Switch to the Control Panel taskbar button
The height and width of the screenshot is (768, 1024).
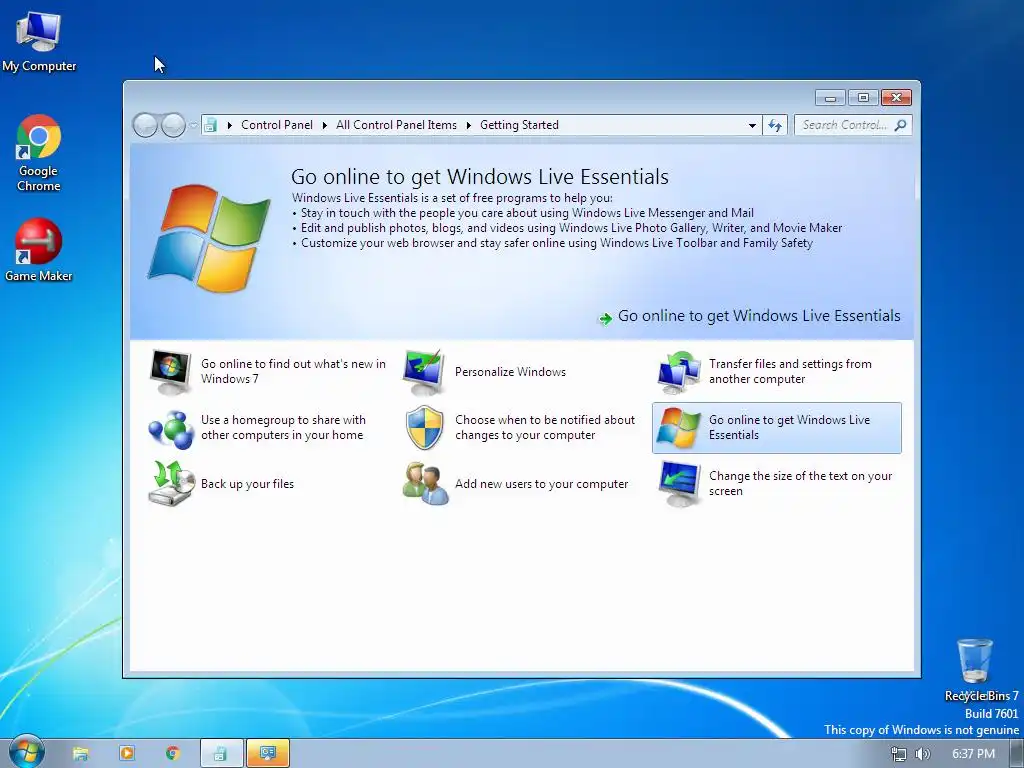pyautogui.click(x=221, y=754)
